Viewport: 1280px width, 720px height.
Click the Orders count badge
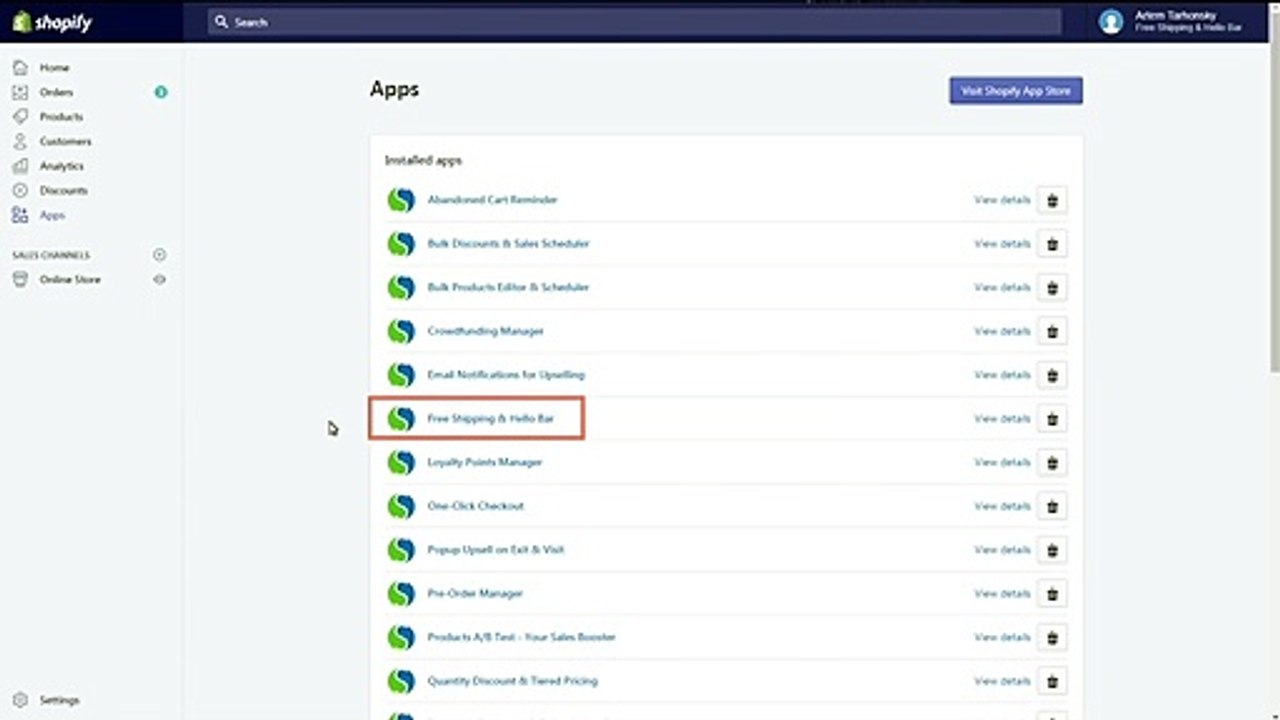[160, 92]
